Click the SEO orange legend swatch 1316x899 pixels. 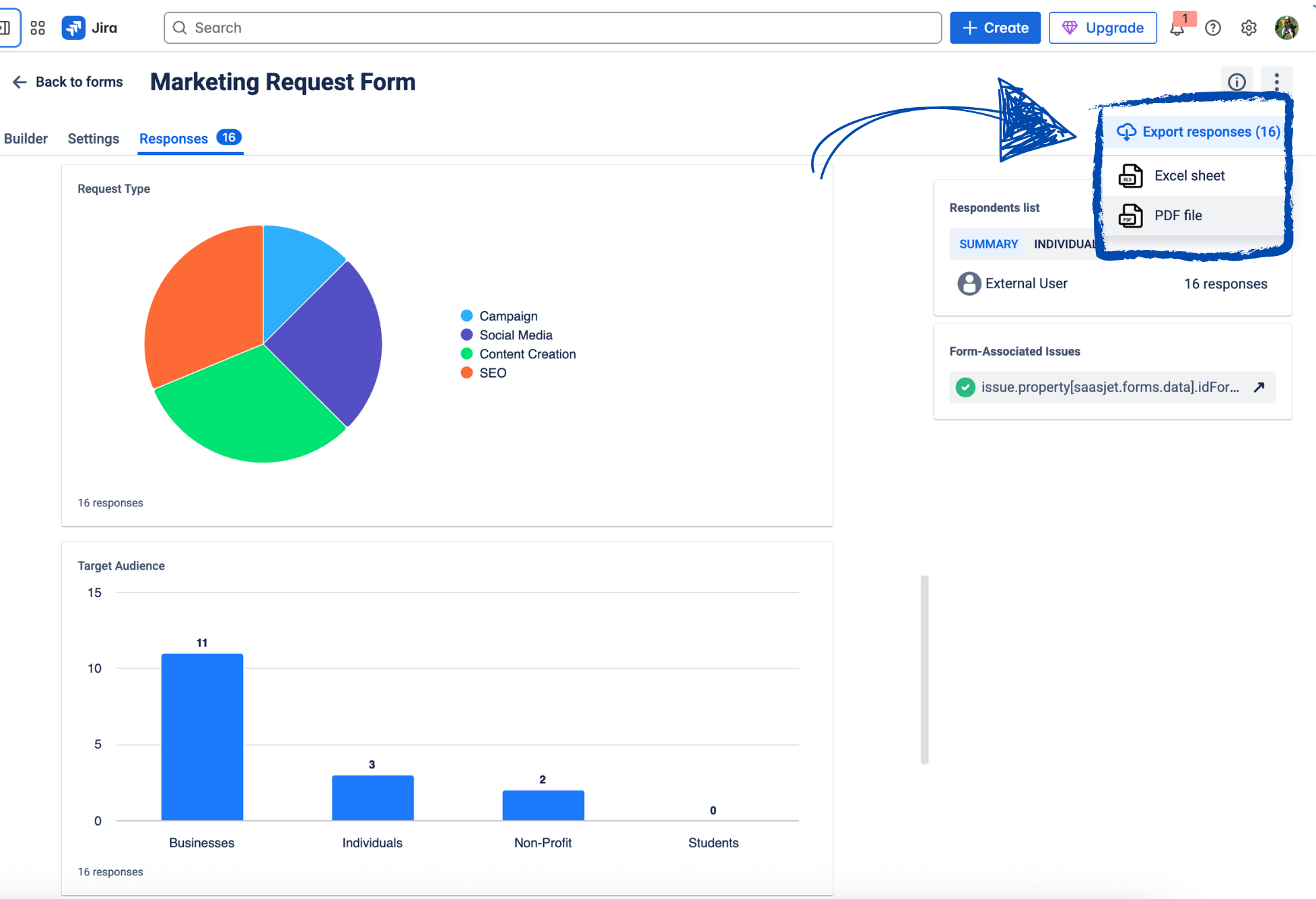pyautogui.click(x=466, y=373)
